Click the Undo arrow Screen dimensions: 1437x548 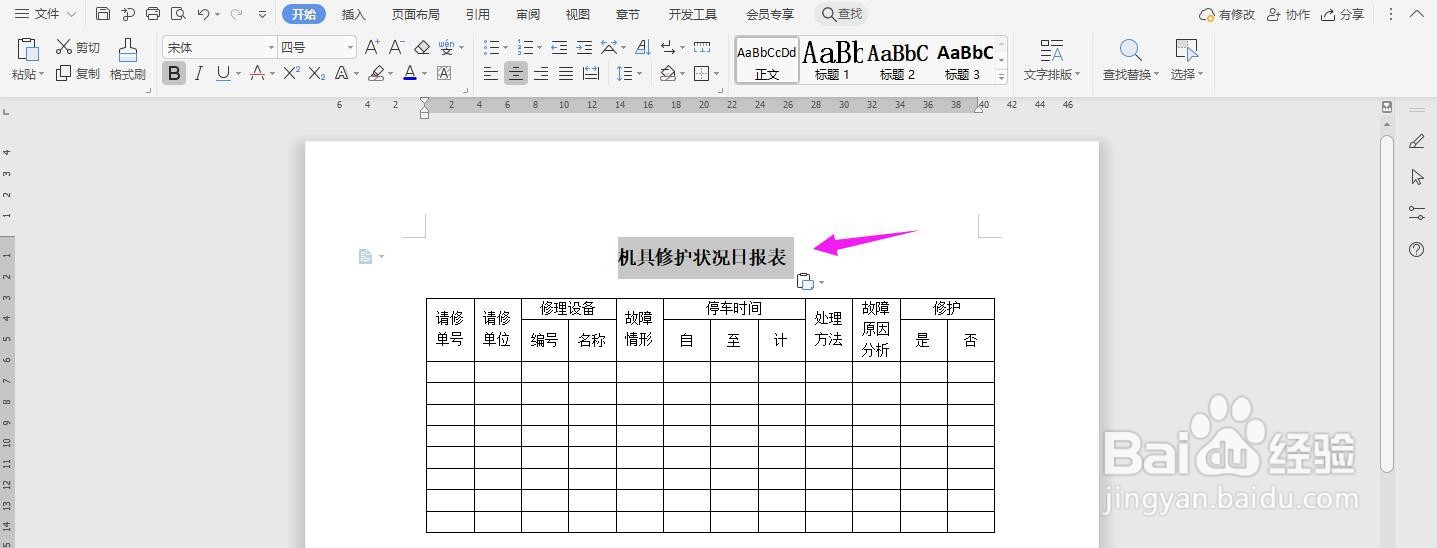pyautogui.click(x=204, y=14)
